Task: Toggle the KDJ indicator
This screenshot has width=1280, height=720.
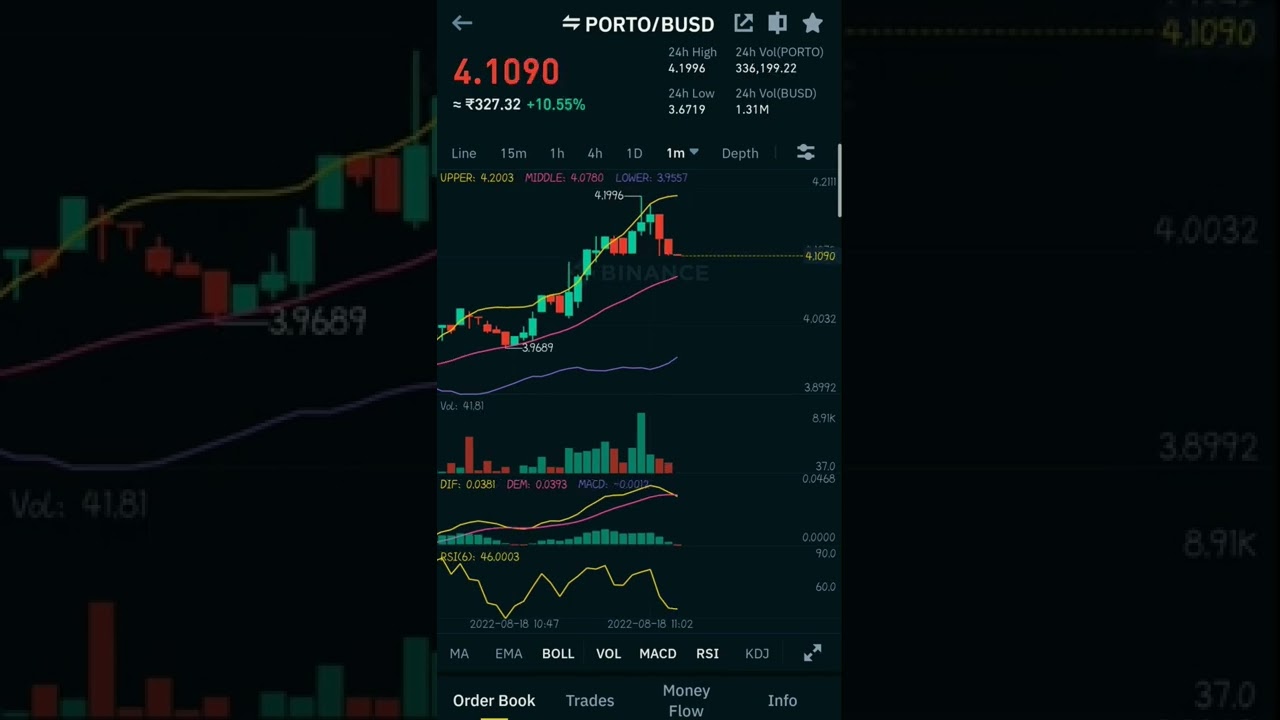Action: tap(757, 653)
